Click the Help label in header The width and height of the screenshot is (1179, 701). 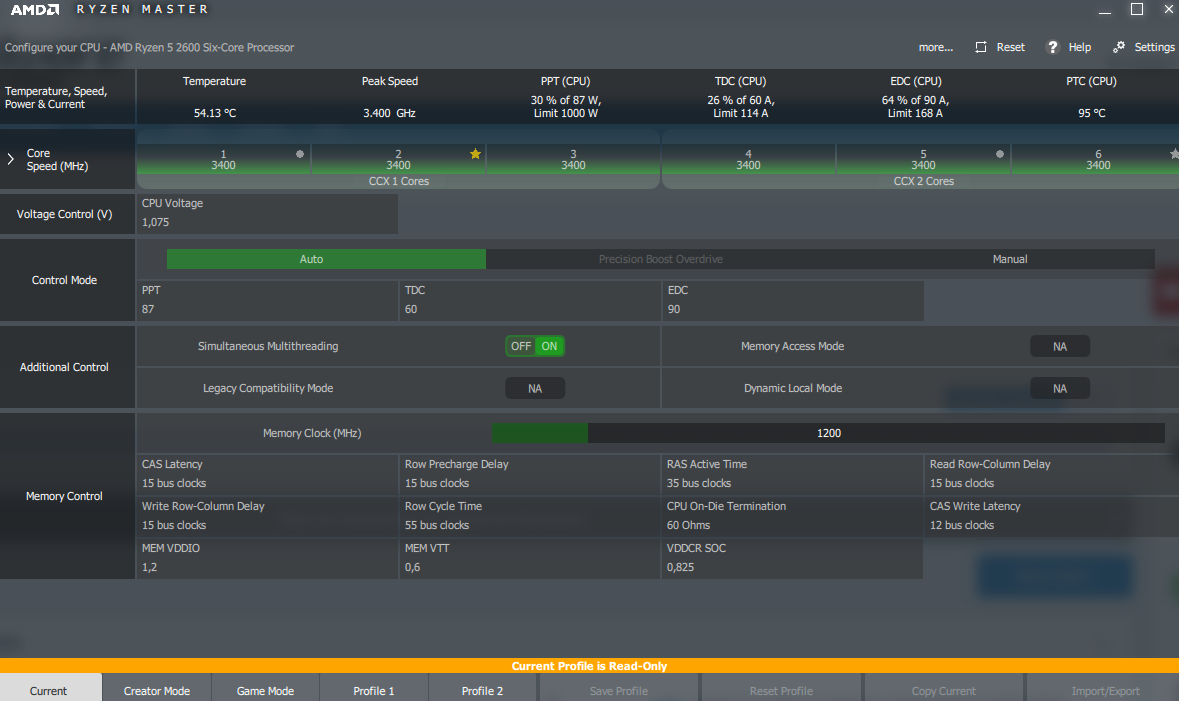[x=1080, y=47]
